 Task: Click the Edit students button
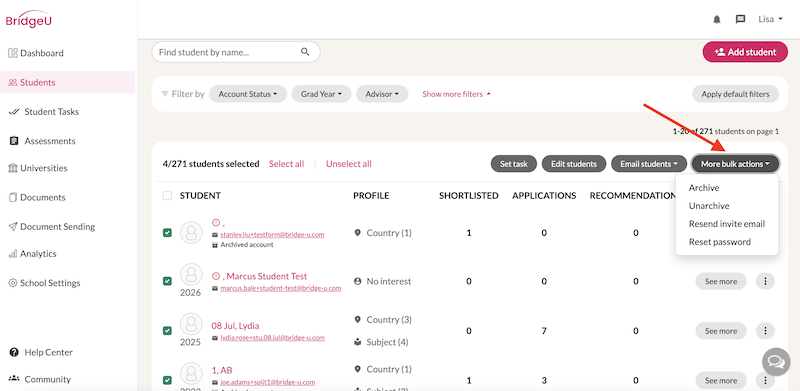pyautogui.click(x=574, y=164)
